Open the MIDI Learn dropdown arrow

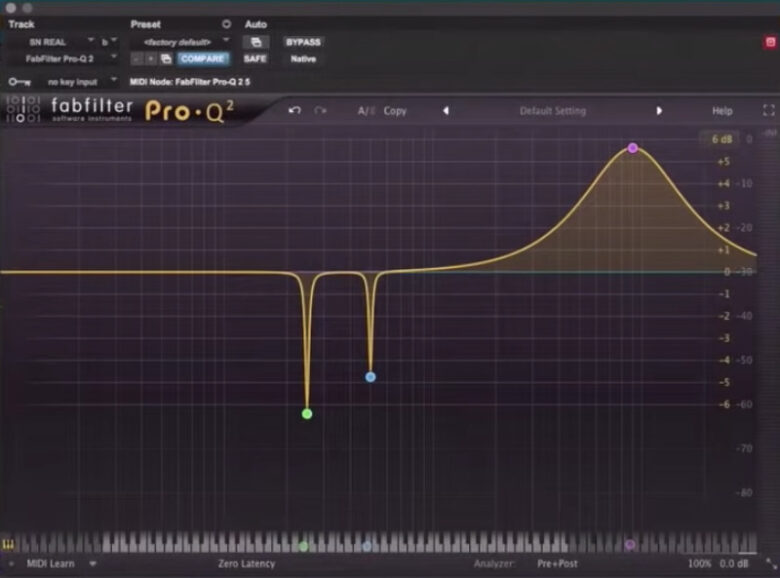click(x=93, y=564)
